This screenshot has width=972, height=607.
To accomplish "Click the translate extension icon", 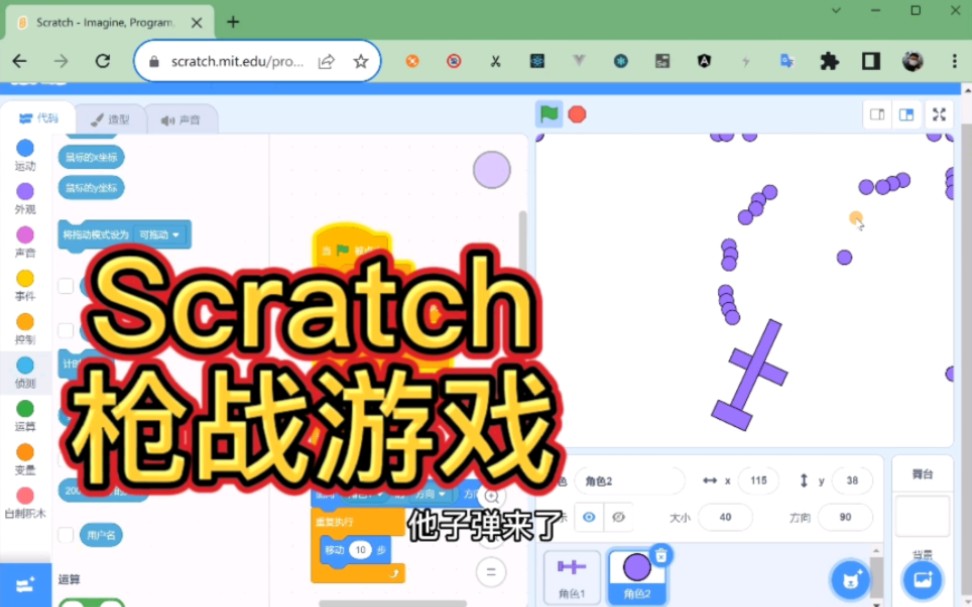I will [x=787, y=61].
